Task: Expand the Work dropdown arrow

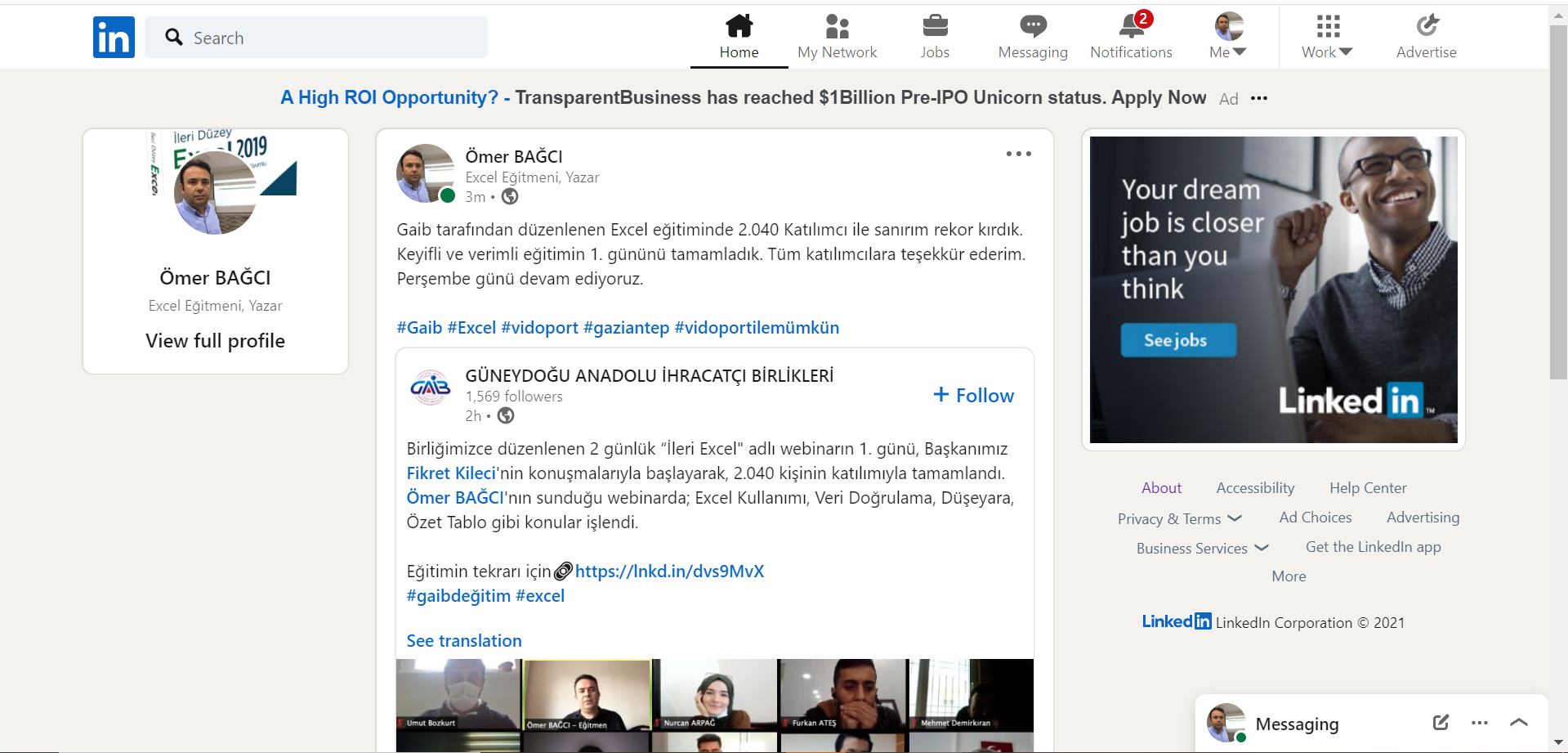Action: coord(1345,52)
